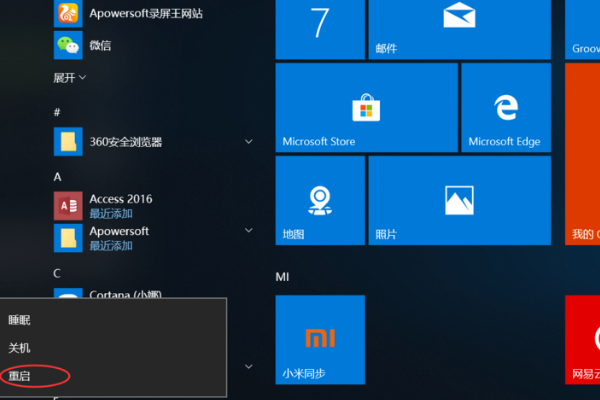This screenshot has height=400, width=600.
Task: Expand Apowersoft folder chevron
Action: (249, 230)
